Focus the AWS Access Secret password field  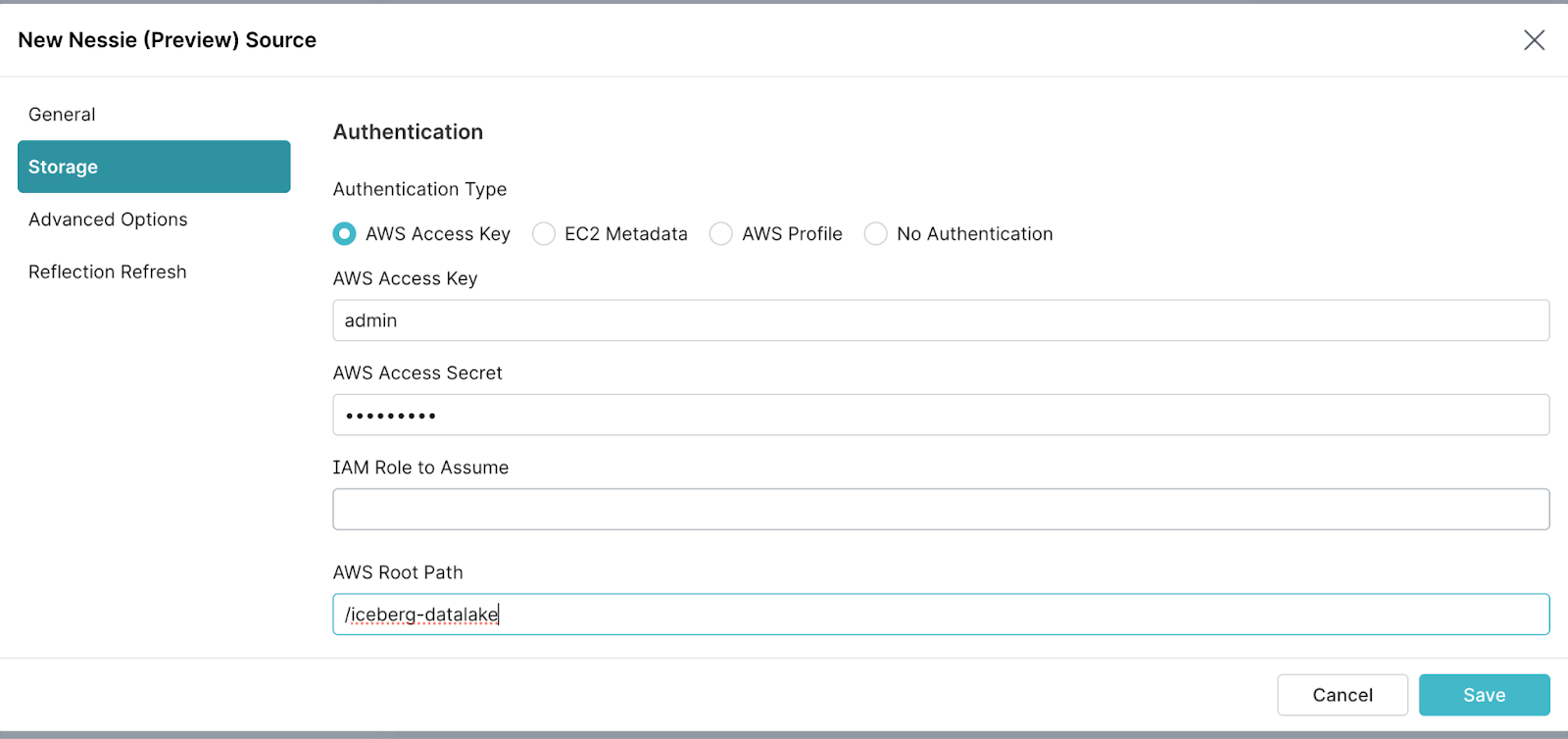tap(941, 416)
